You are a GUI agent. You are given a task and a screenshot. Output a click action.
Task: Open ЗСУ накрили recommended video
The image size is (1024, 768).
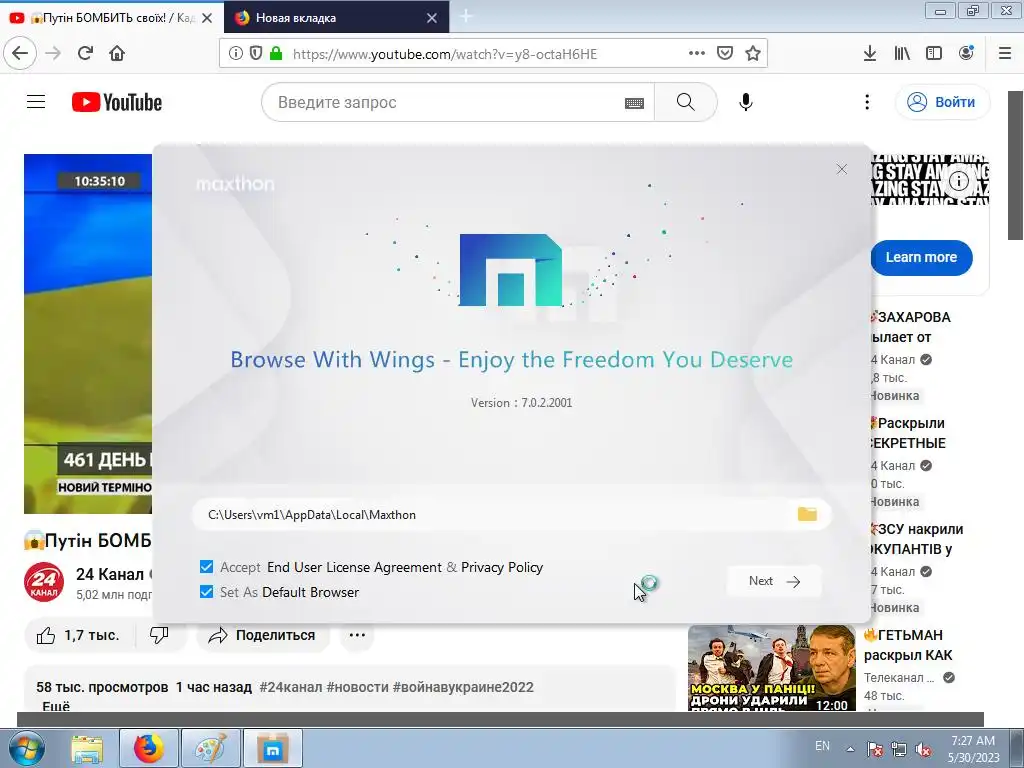click(918, 539)
